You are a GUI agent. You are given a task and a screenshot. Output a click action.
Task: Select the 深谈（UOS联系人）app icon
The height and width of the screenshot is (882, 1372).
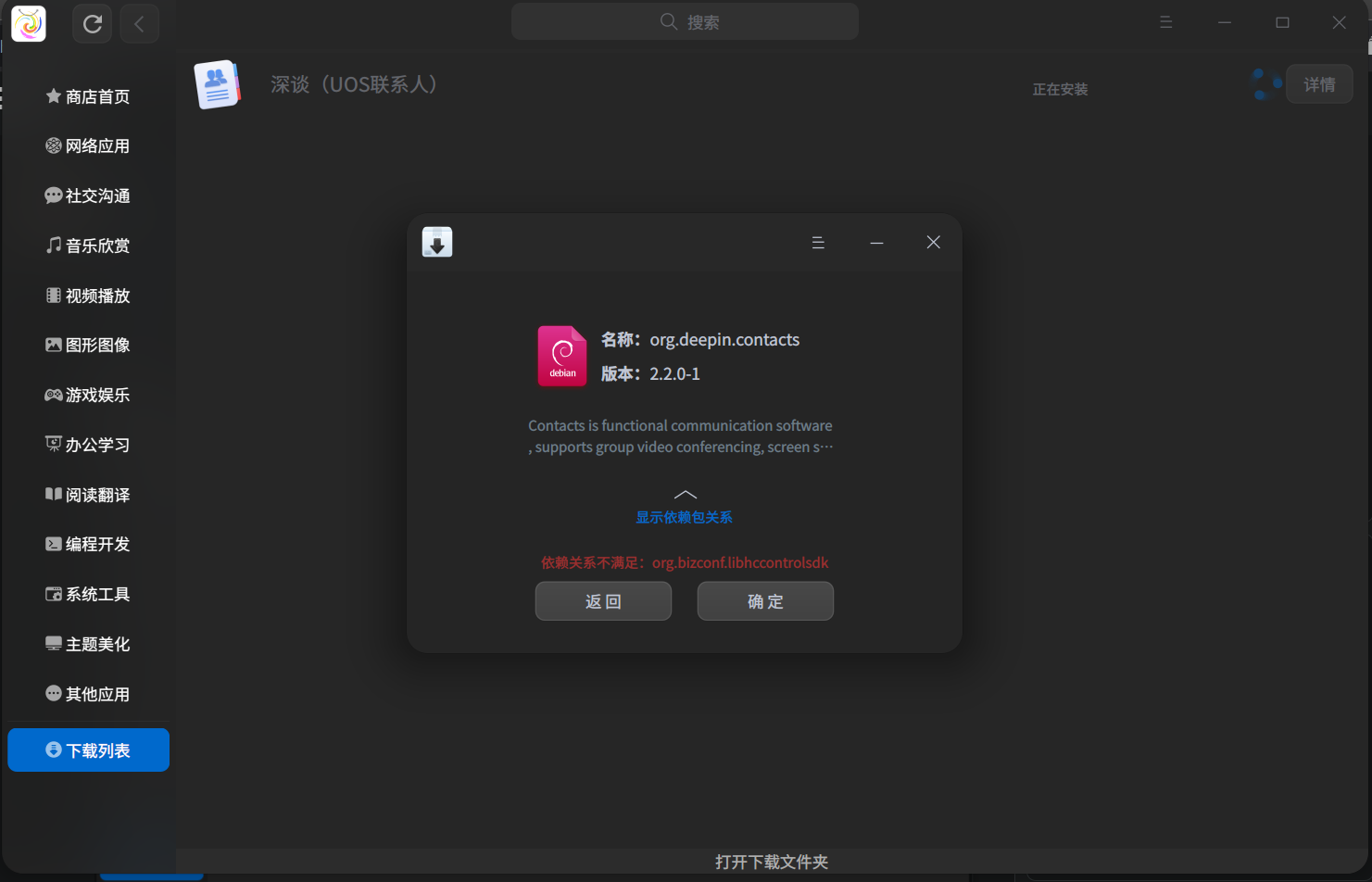click(217, 83)
